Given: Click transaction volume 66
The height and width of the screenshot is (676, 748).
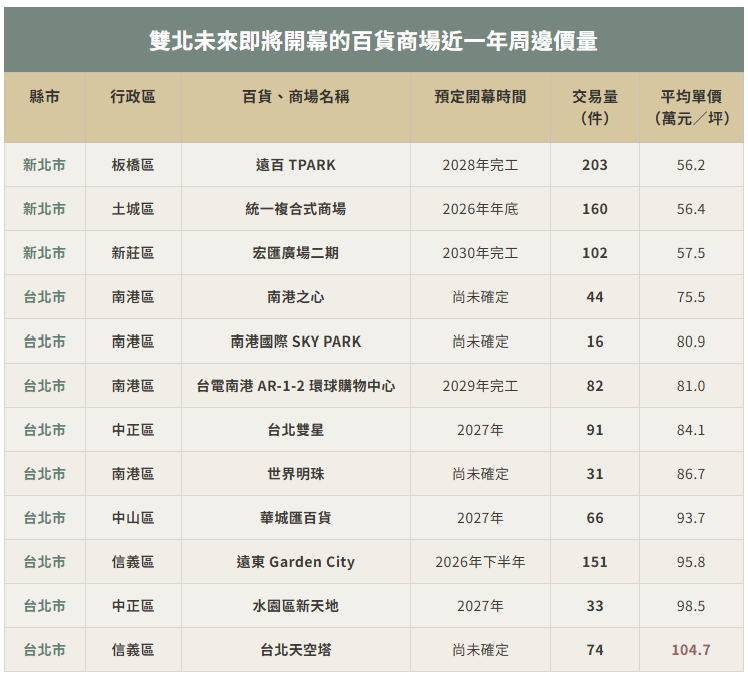Looking at the screenshot, I should [595, 518].
